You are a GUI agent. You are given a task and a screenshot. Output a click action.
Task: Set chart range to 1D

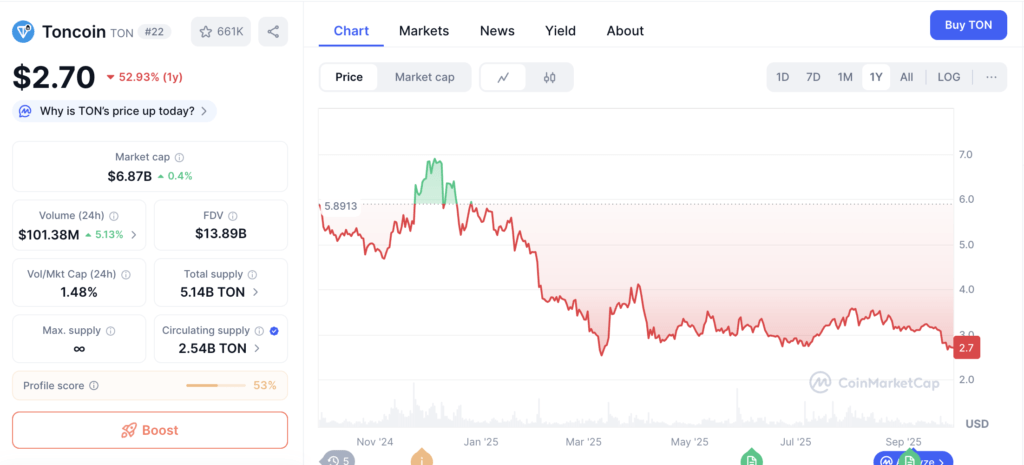pos(782,77)
